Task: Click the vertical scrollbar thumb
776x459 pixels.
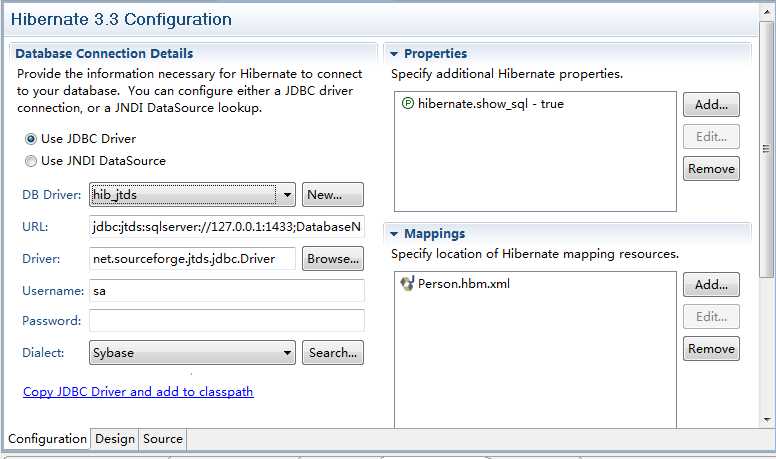Action: point(767,149)
